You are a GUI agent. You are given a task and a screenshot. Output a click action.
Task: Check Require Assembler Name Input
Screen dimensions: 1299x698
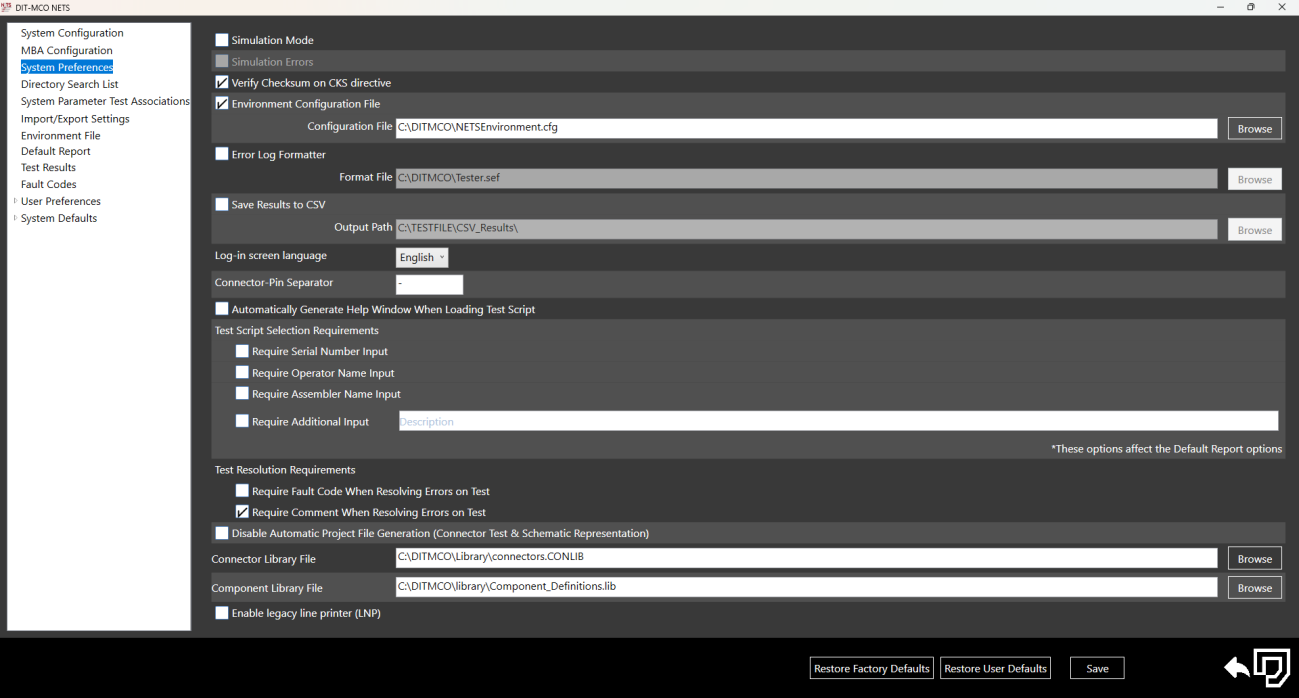[242, 393]
